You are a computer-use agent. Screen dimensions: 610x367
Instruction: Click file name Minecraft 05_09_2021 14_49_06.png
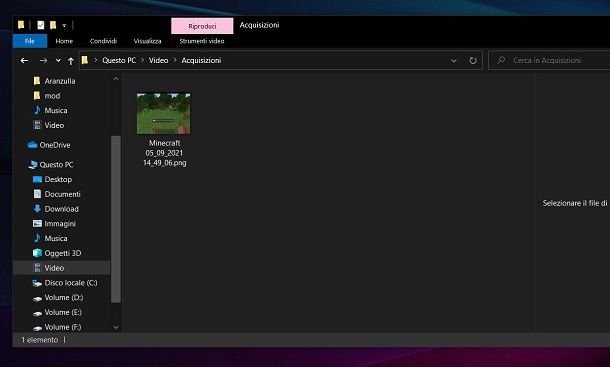pyautogui.click(x=165, y=153)
